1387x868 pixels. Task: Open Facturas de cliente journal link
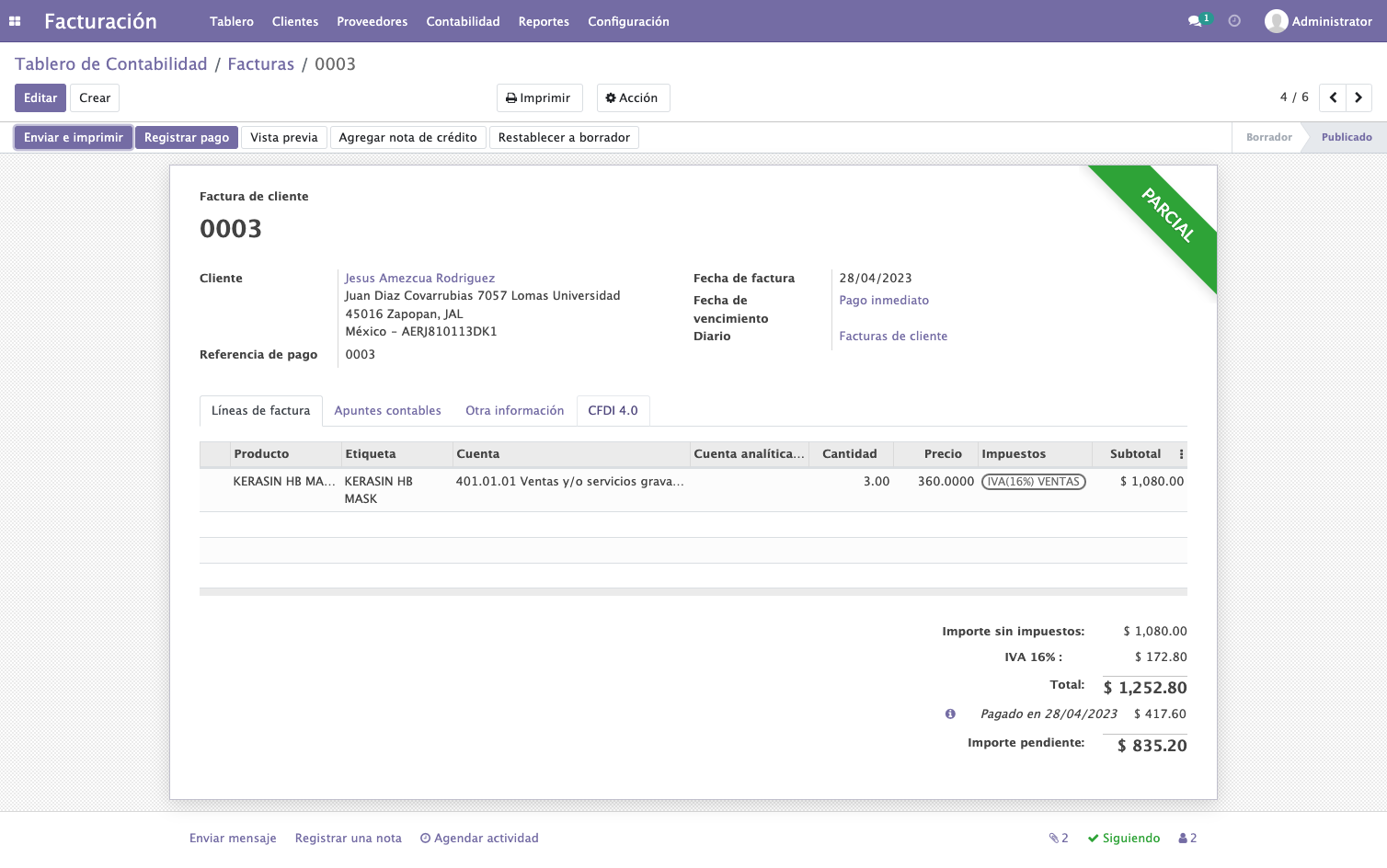click(x=893, y=336)
